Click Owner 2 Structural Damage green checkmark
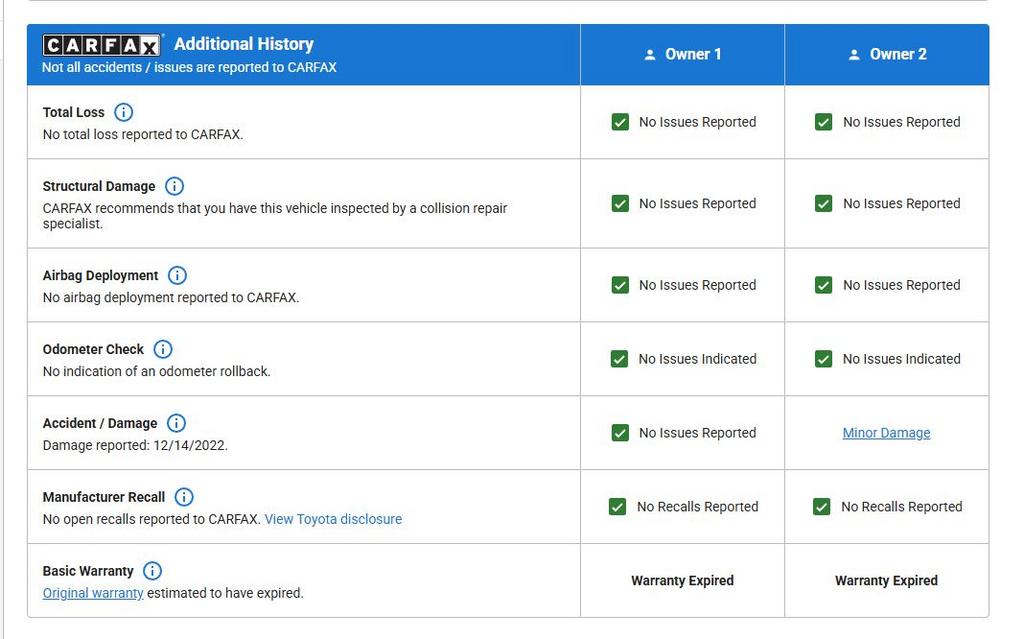The width and height of the screenshot is (1024, 639). [x=824, y=203]
